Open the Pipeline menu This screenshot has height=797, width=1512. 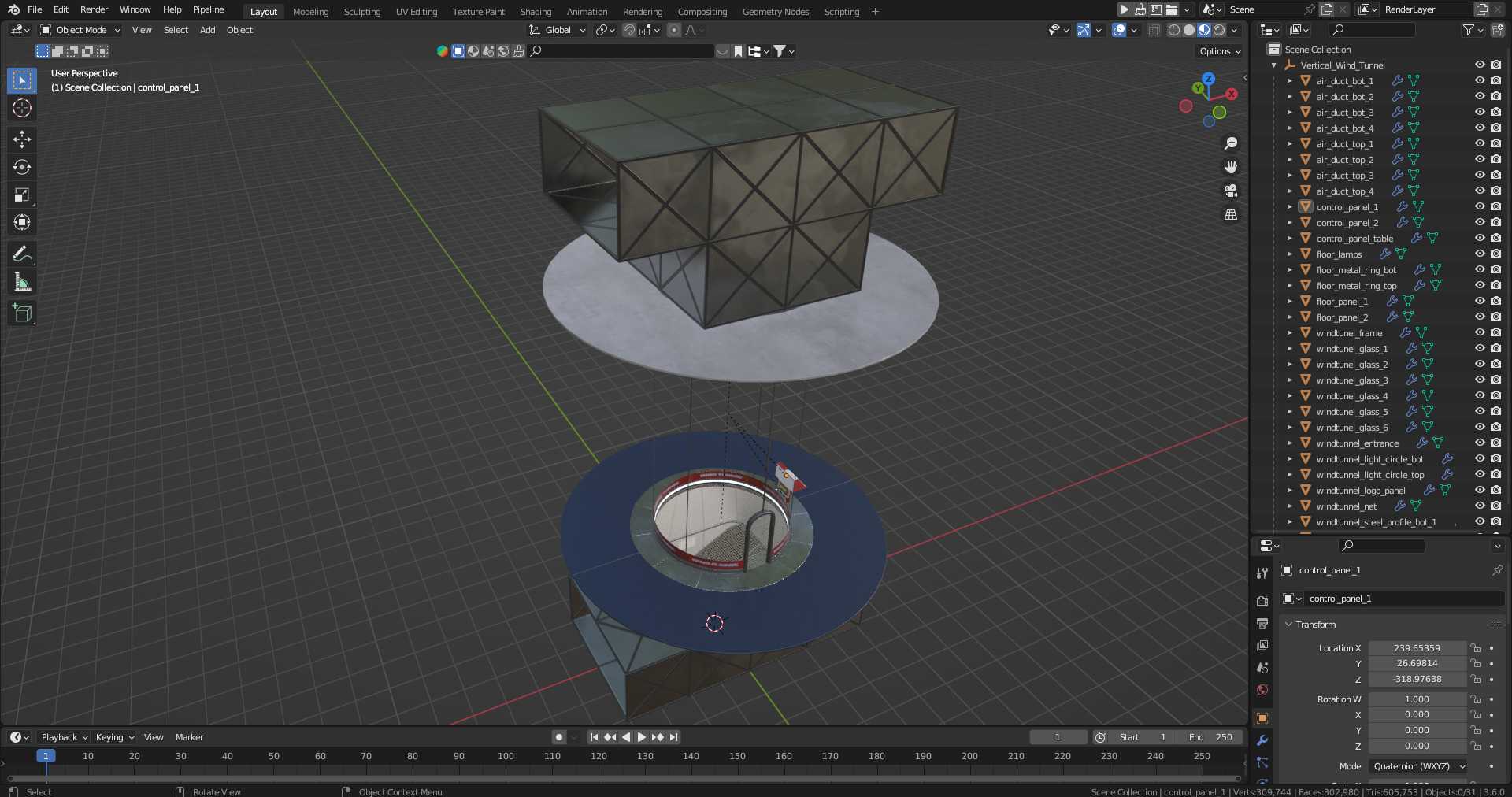coord(208,9)
